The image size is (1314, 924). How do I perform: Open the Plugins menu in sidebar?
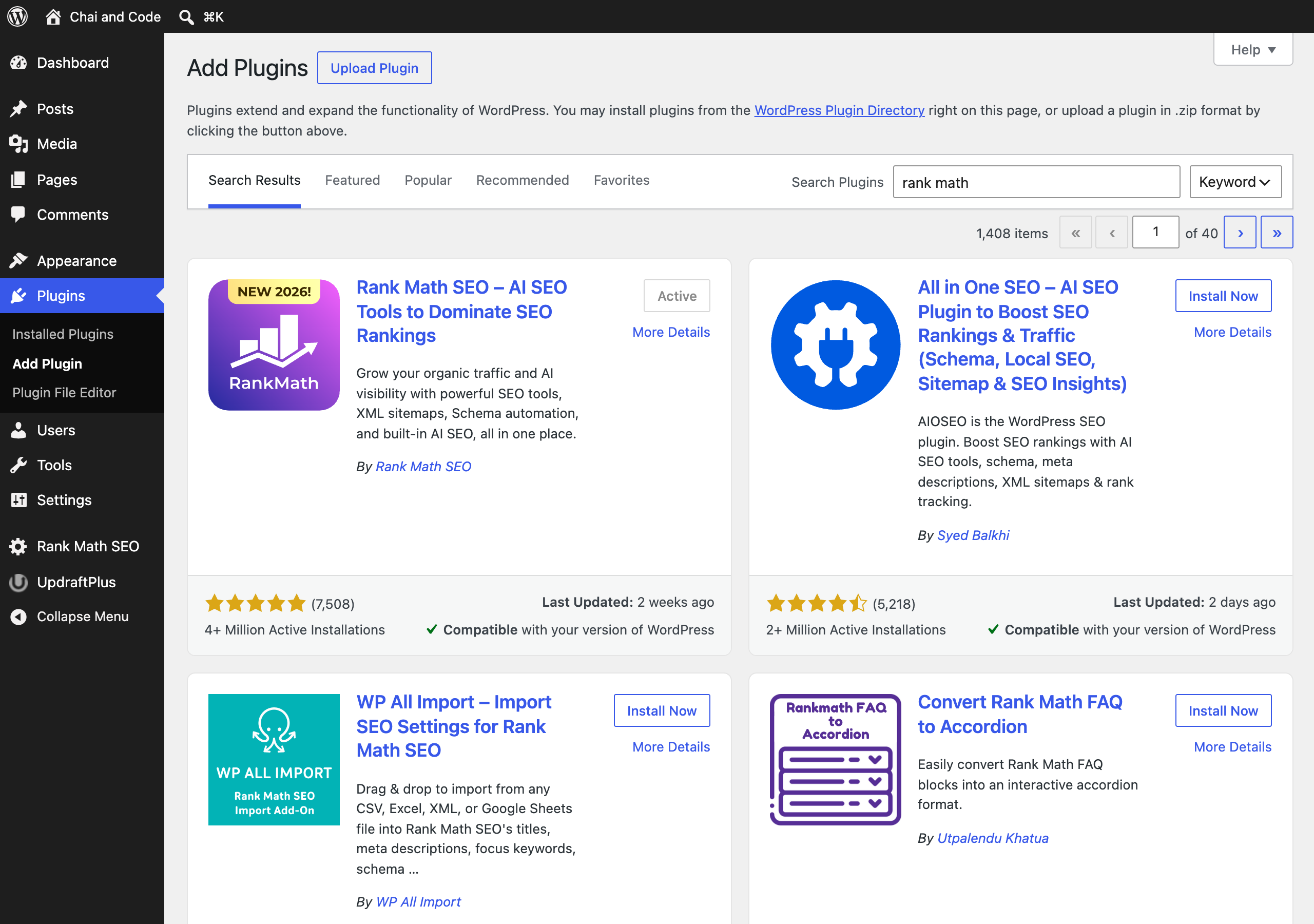(x=82, y=295)
